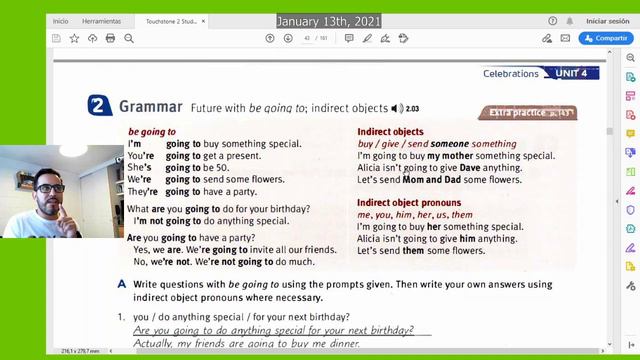Click Iniciar sesión

coord(607,21)
